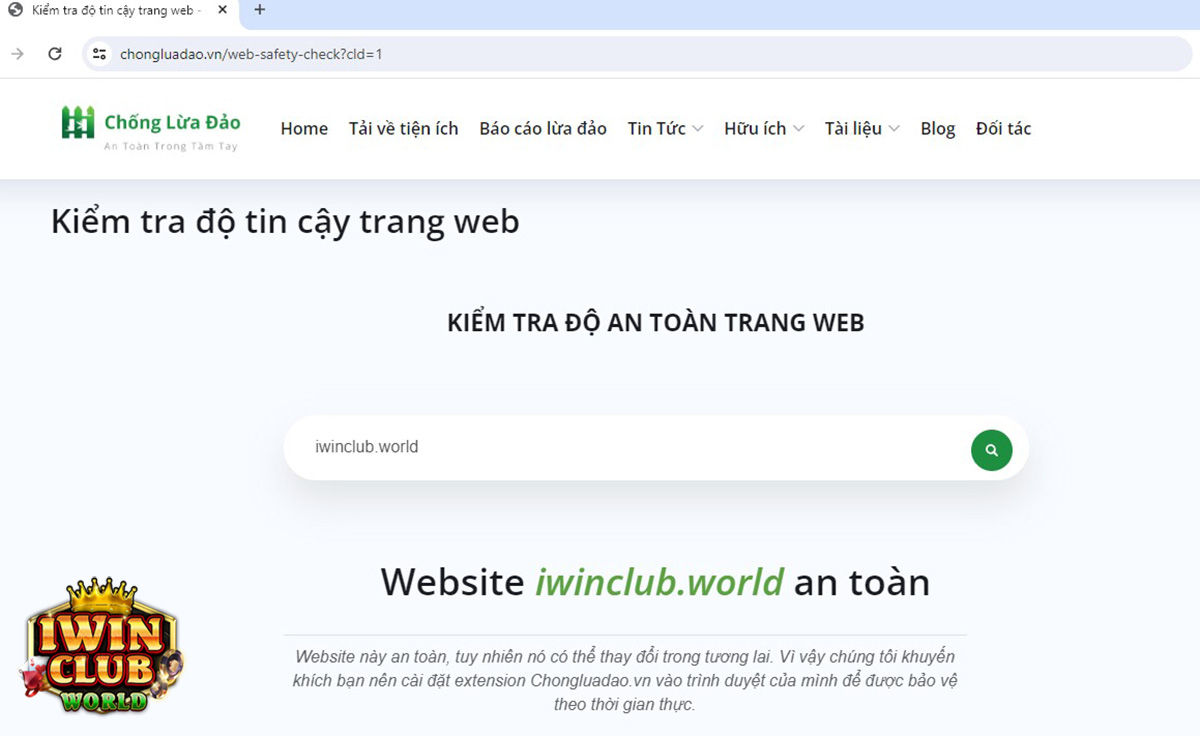Select the Kiểm tra độ tin cậy tab

click(x=120, y=10)
